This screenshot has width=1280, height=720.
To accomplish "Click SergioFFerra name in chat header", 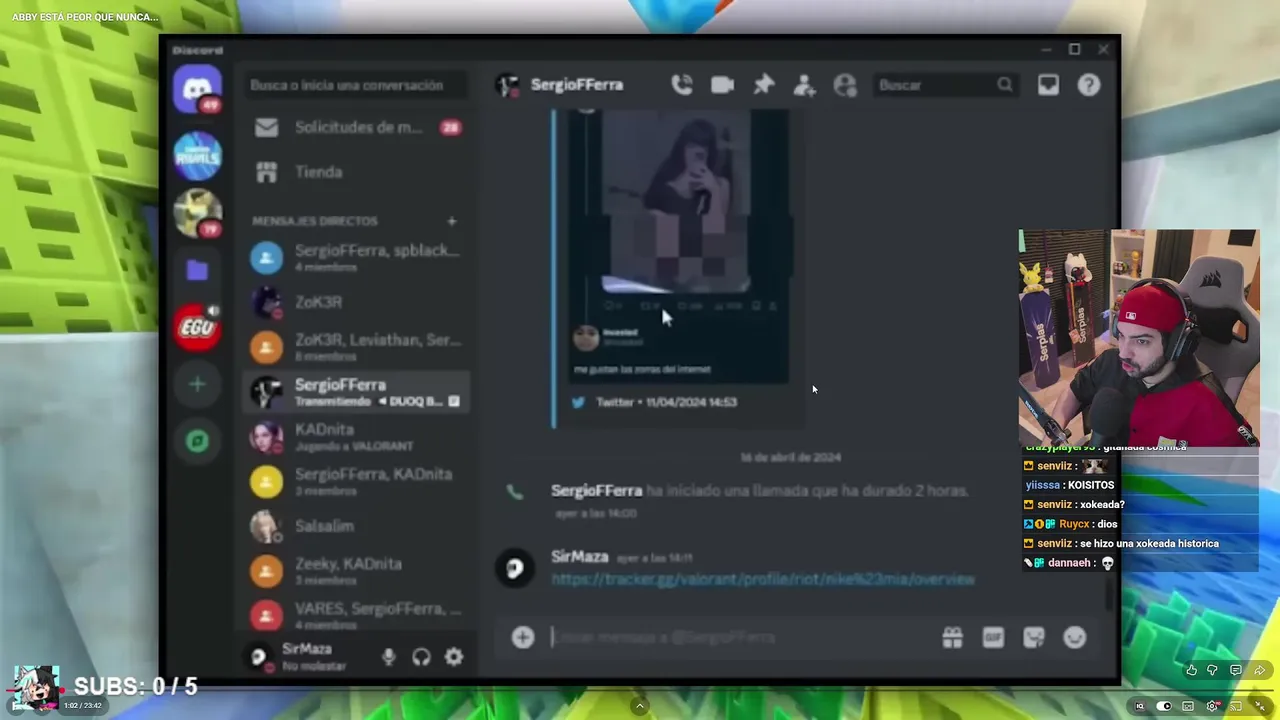I will (x=577, y=85).
